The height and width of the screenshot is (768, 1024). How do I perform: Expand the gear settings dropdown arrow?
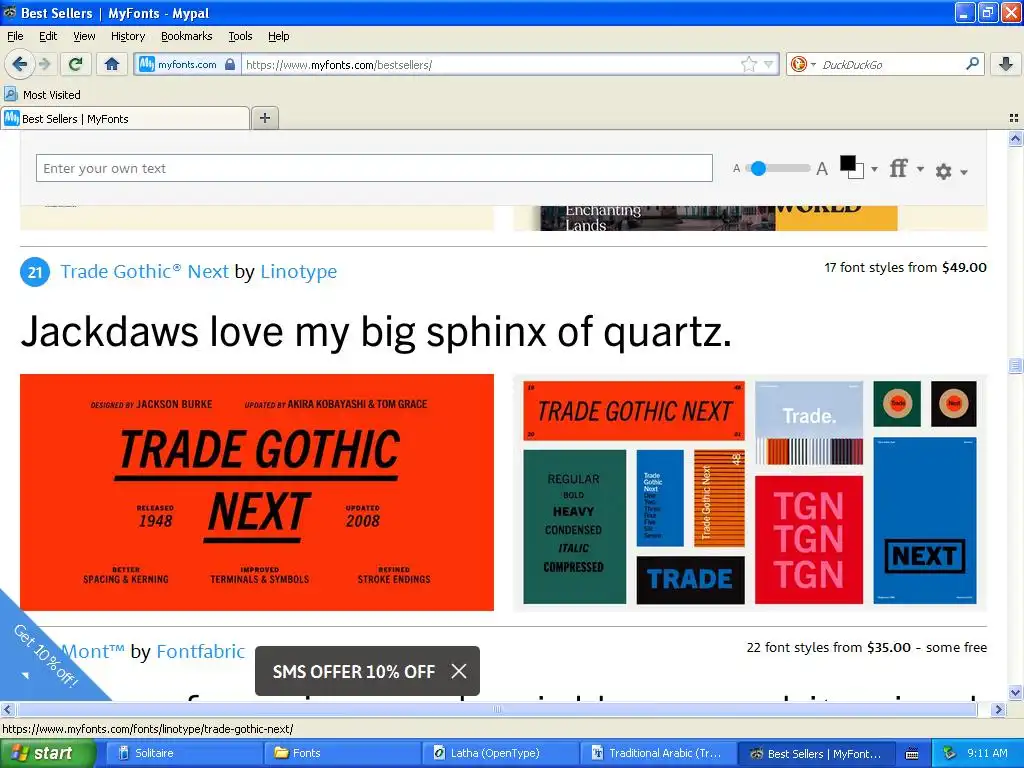pos(964,172)
